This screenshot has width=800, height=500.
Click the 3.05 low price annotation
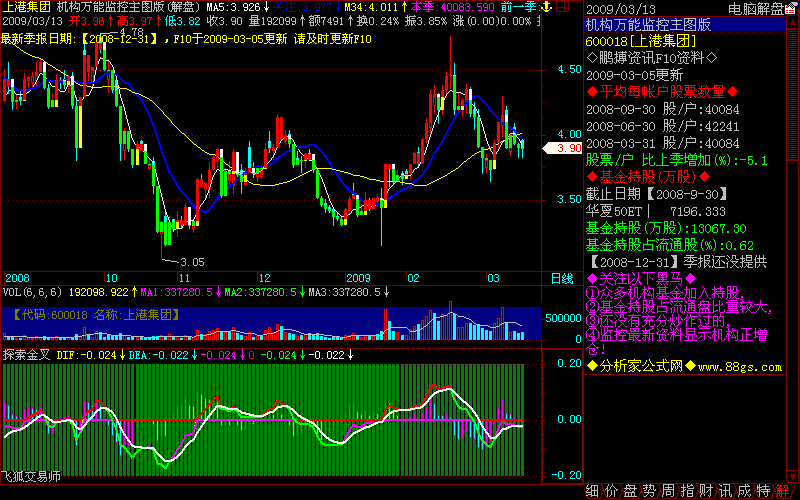click(x=192, y=262)
